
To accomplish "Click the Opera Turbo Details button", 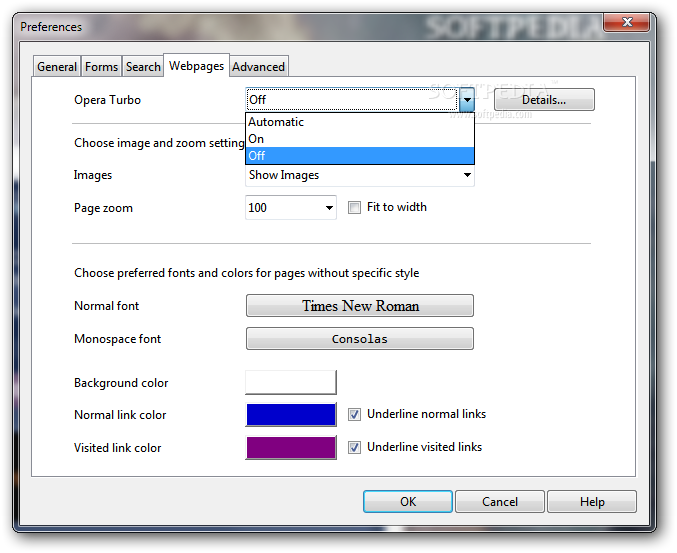I will point(544,100).
